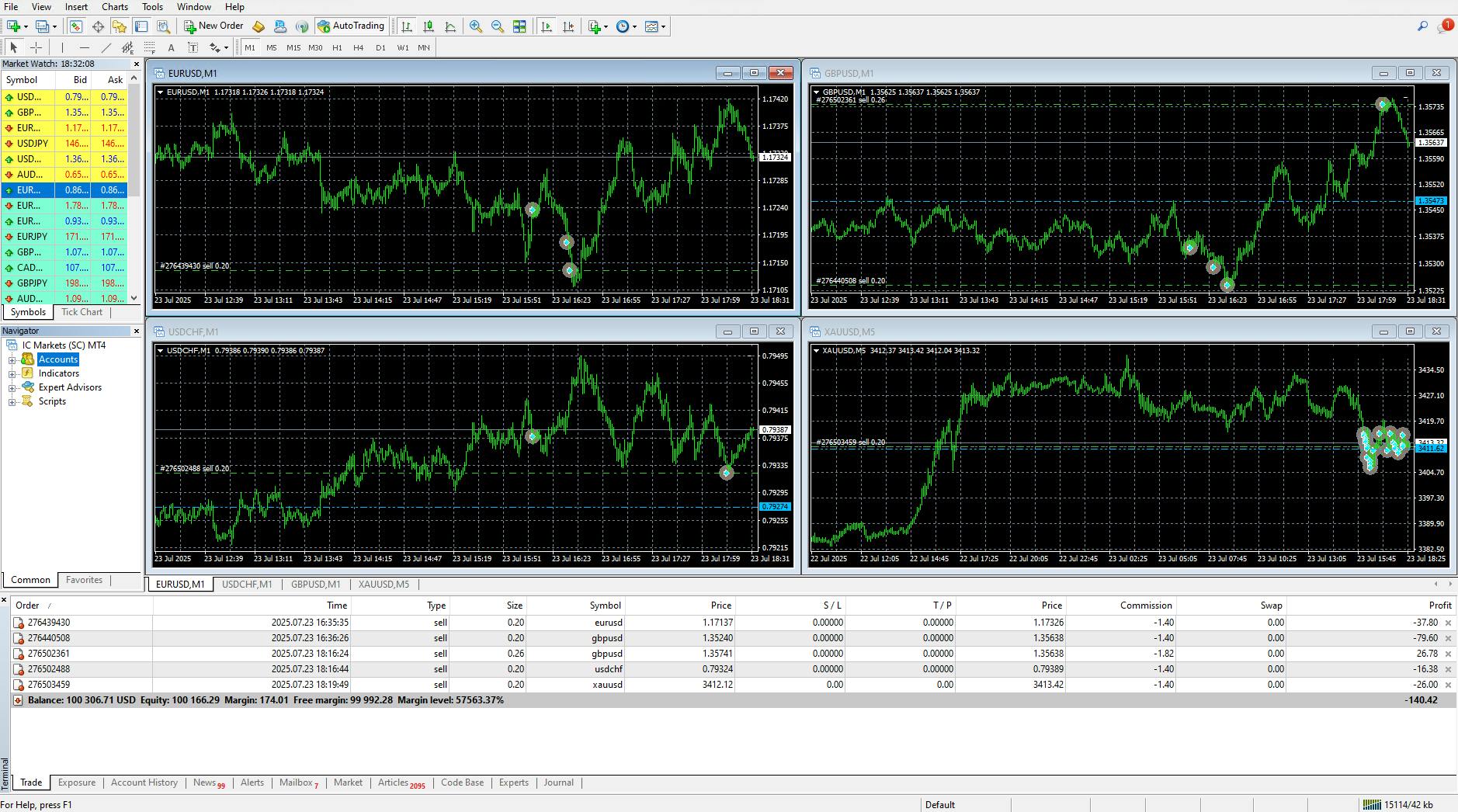Open the Periods clock icon
Screen dimensions: 1458x812
pos(623,26)
